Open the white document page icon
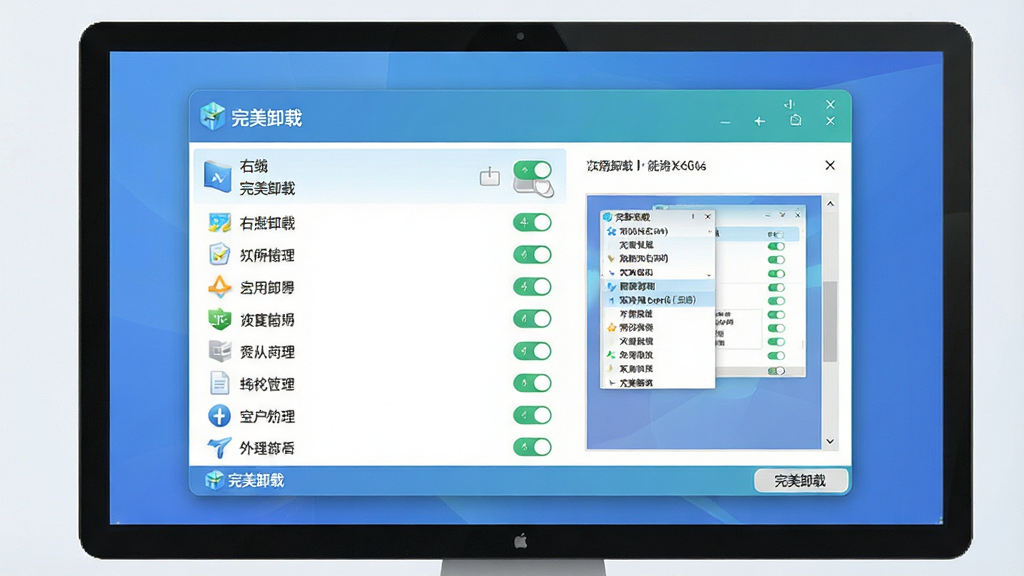Screen dimensions: 1024x576 [219, 383]
